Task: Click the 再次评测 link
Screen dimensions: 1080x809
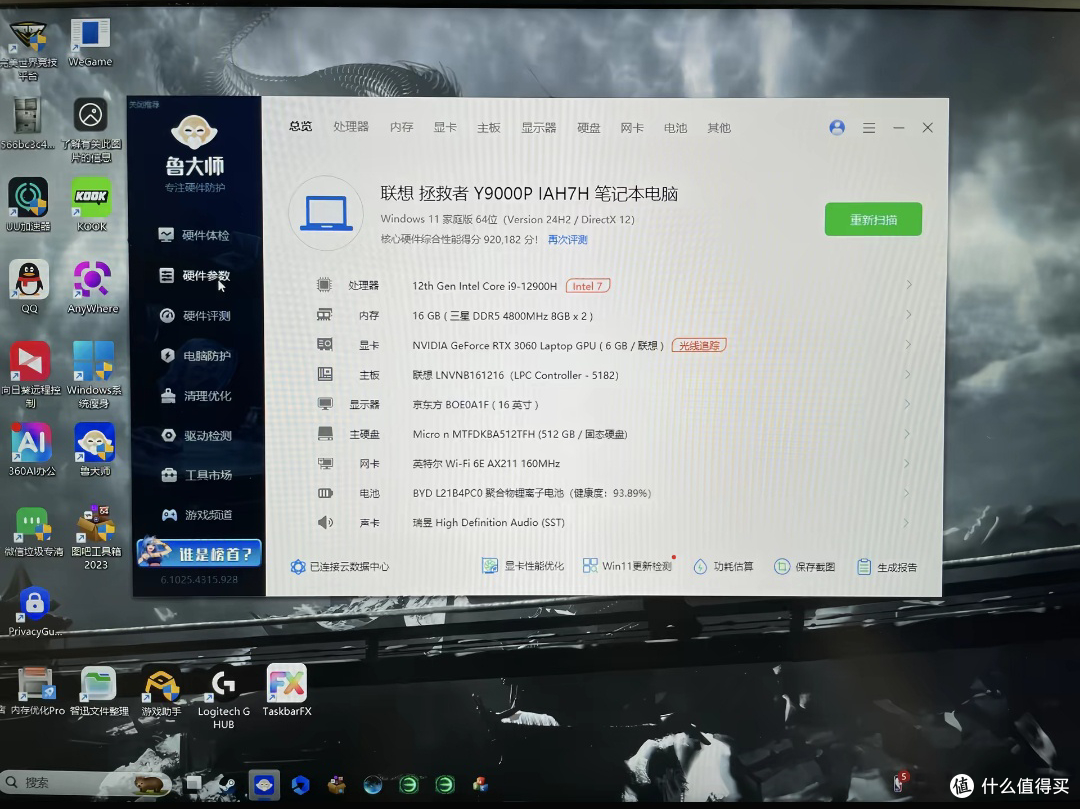Action: click(568, 240)
